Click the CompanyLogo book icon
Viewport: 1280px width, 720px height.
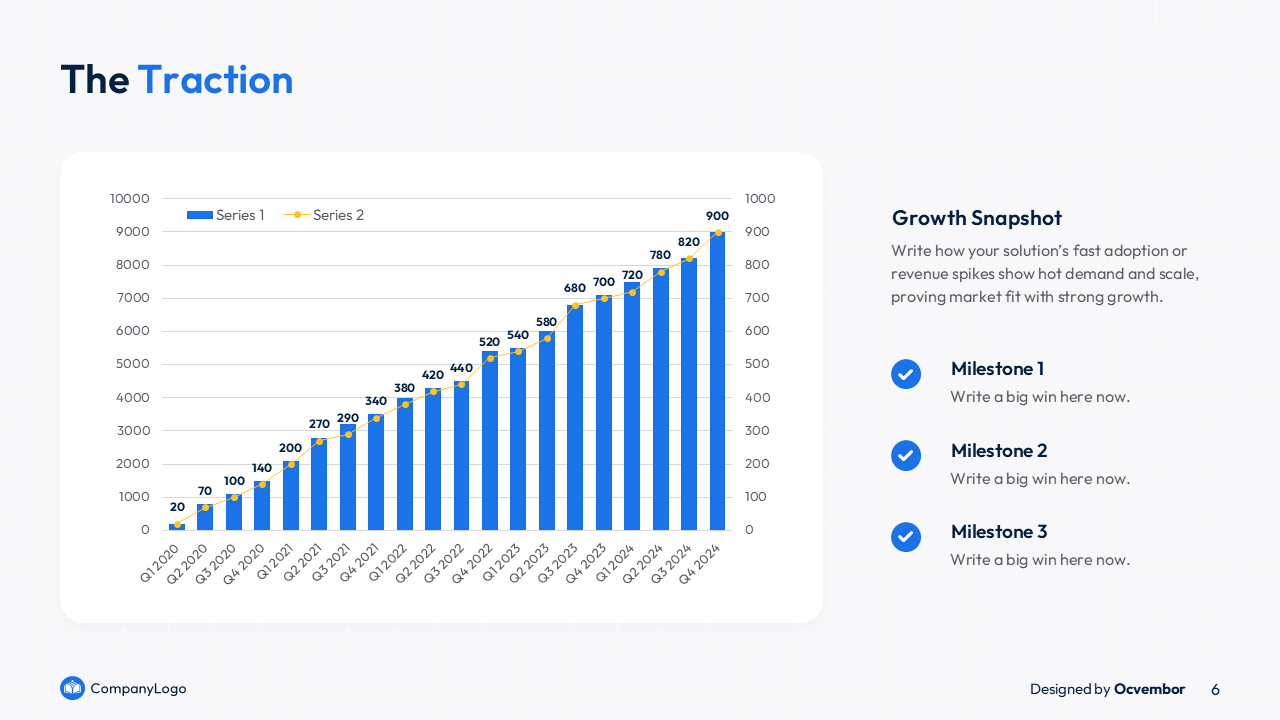click(x=72, y=688)
